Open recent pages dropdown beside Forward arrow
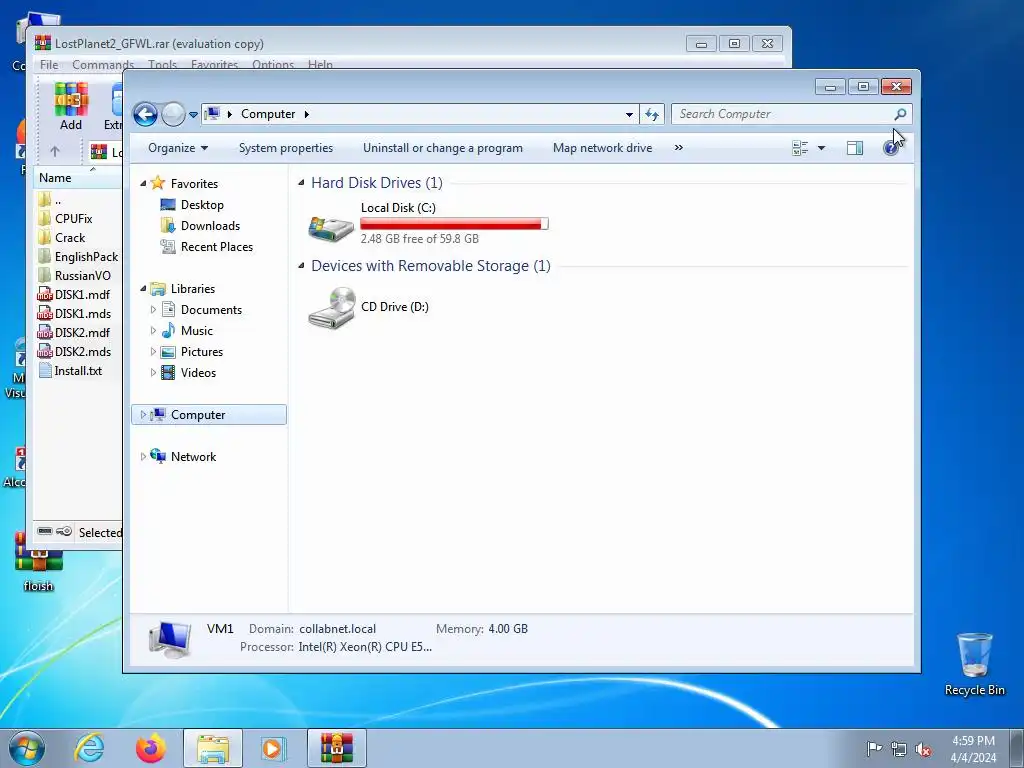 [193, 115]
